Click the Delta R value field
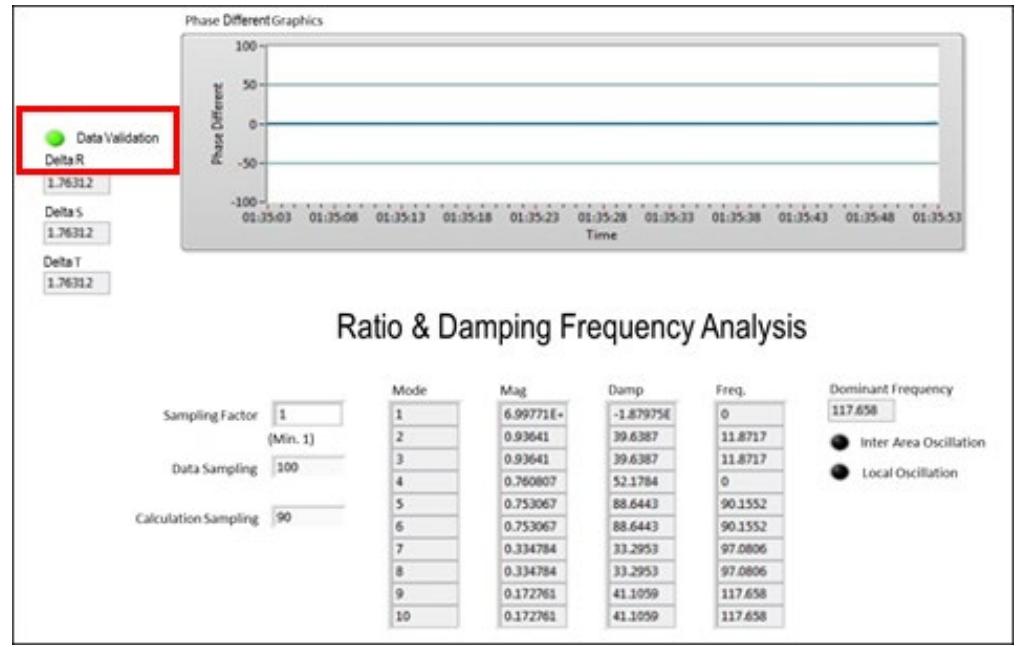This screenshot has height=647, width=1017. [x=77, y=183]
